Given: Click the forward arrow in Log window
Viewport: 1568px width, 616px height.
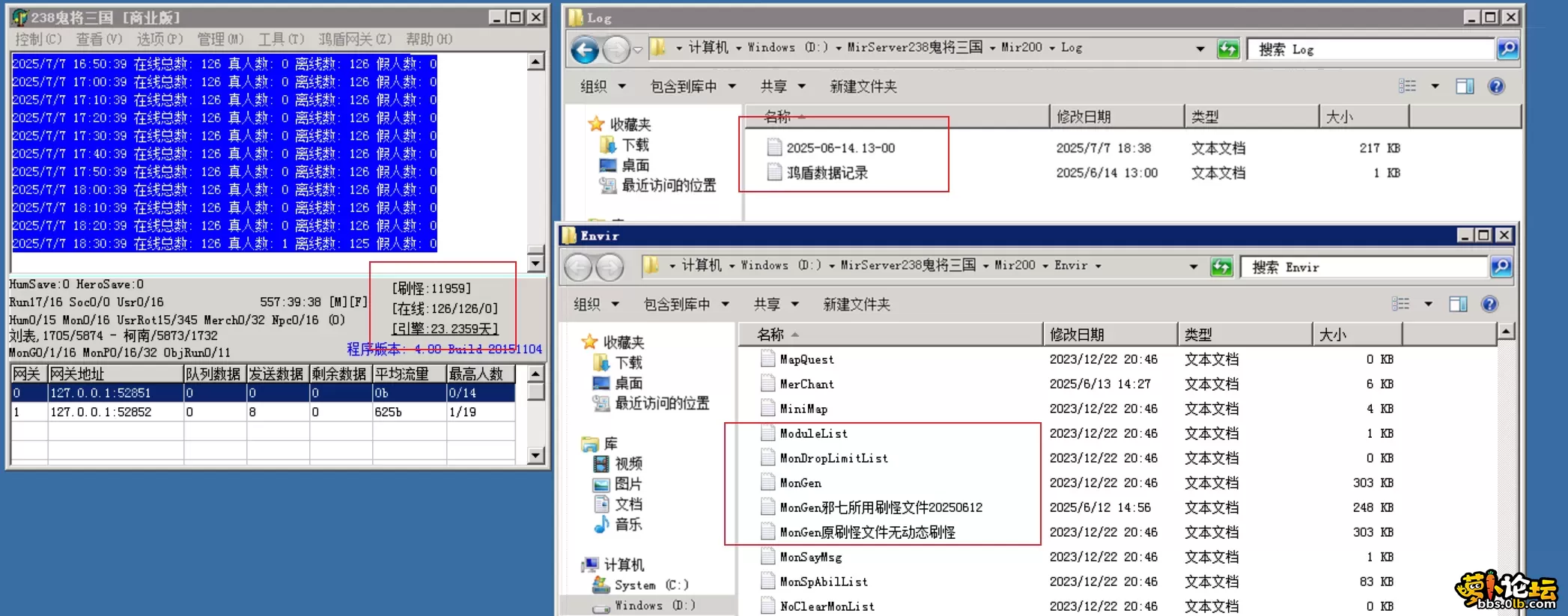Looking at the screenshot, I should pos(616,49).
